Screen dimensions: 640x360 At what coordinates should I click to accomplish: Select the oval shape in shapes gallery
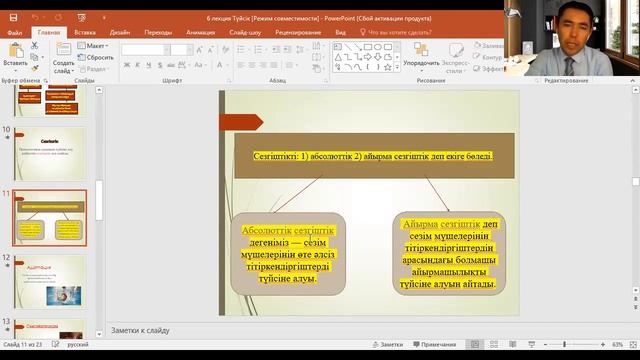378,47
